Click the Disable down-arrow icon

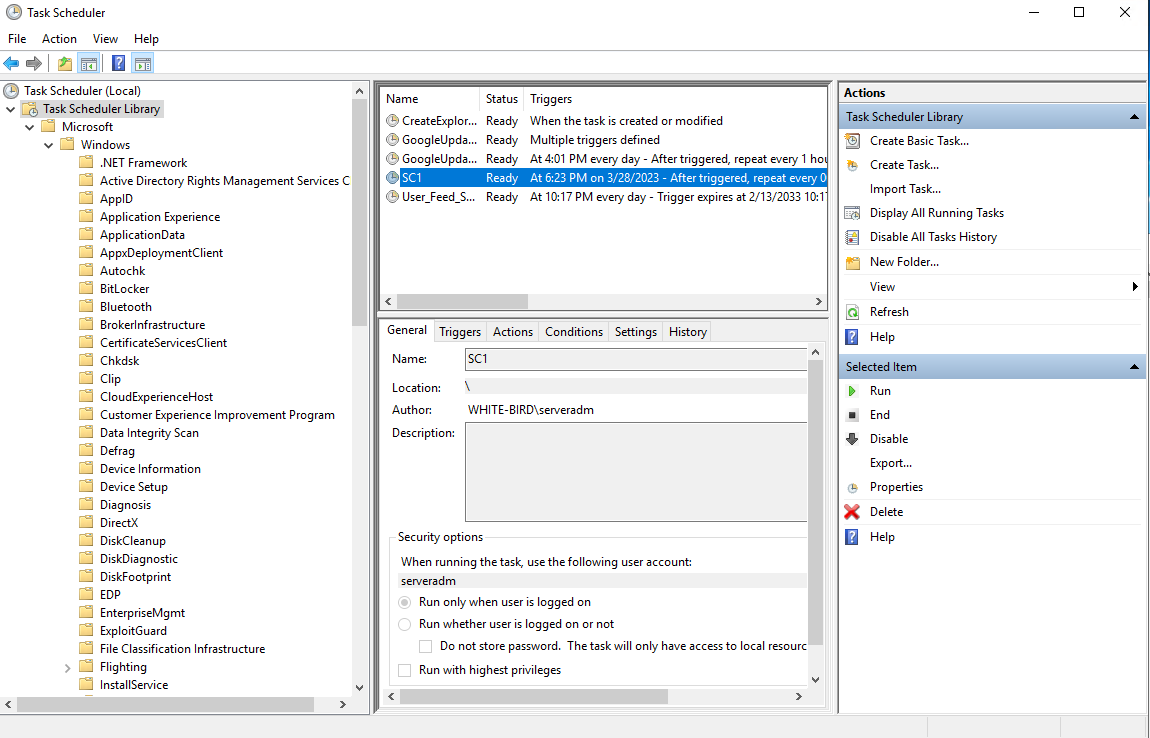(852, 439)
